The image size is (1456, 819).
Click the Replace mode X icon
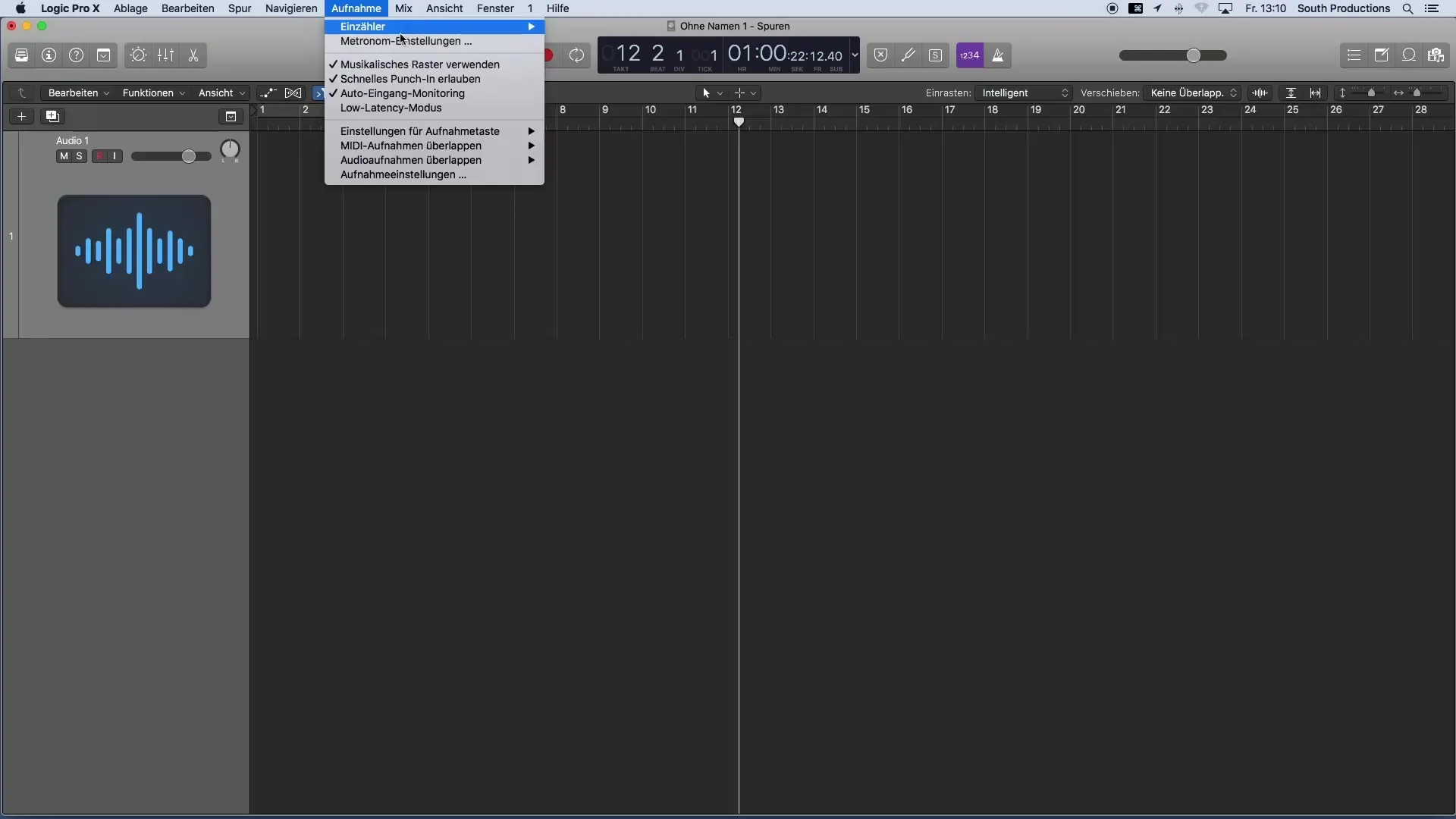tap(880, 55)
